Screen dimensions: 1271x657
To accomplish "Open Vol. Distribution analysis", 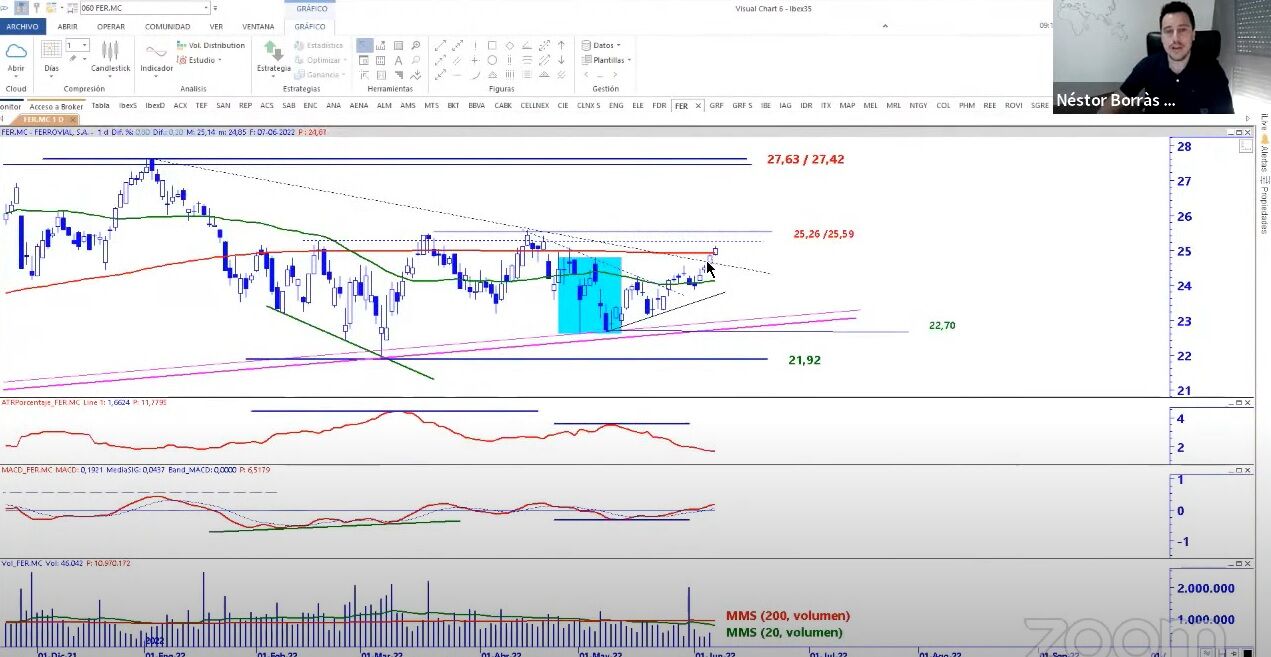I will pos(210,45).
